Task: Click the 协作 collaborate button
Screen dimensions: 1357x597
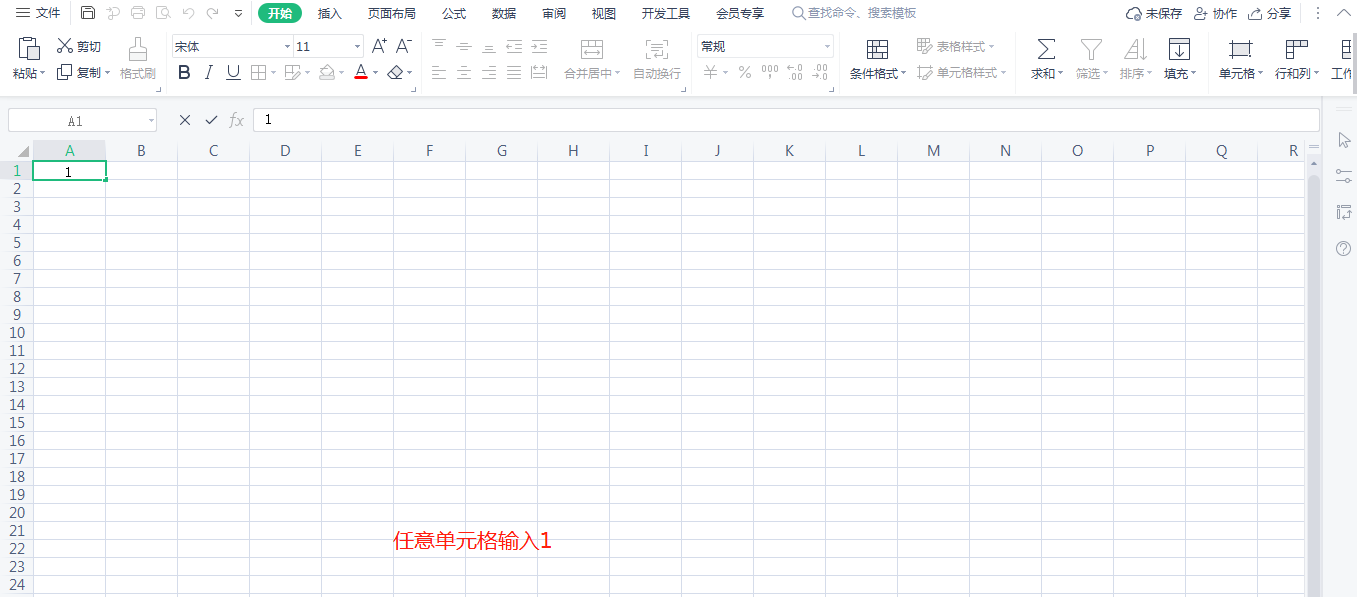Action: click(1215, 13)
